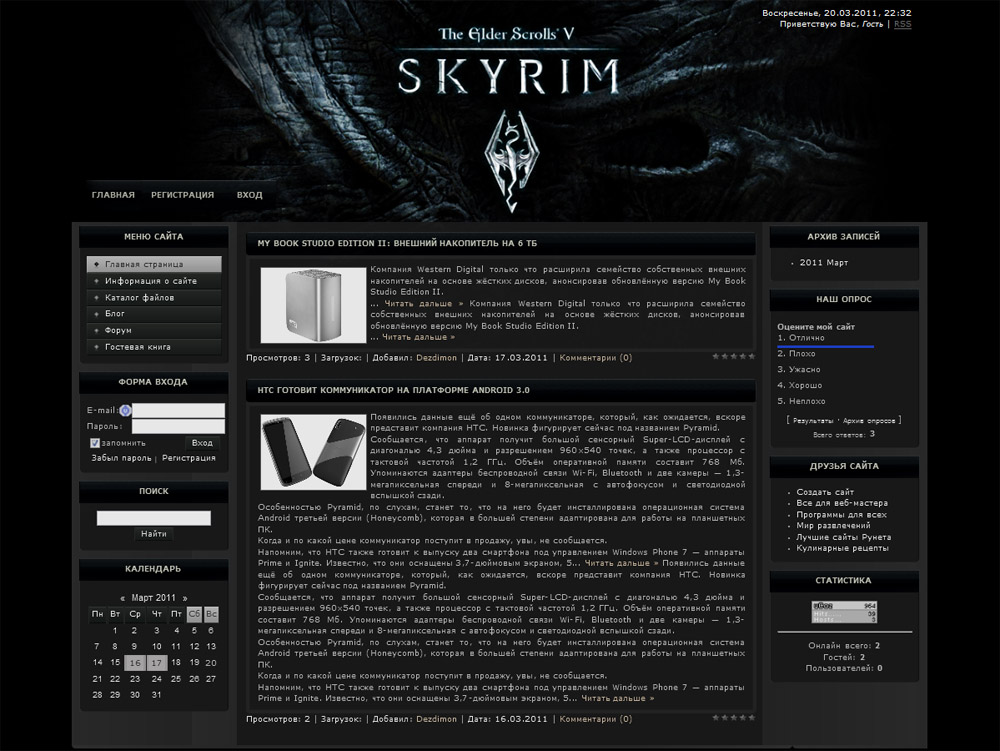
Task: Open 'Лучшие сайты Рунета' link
Action: click(x=844, y=537)
